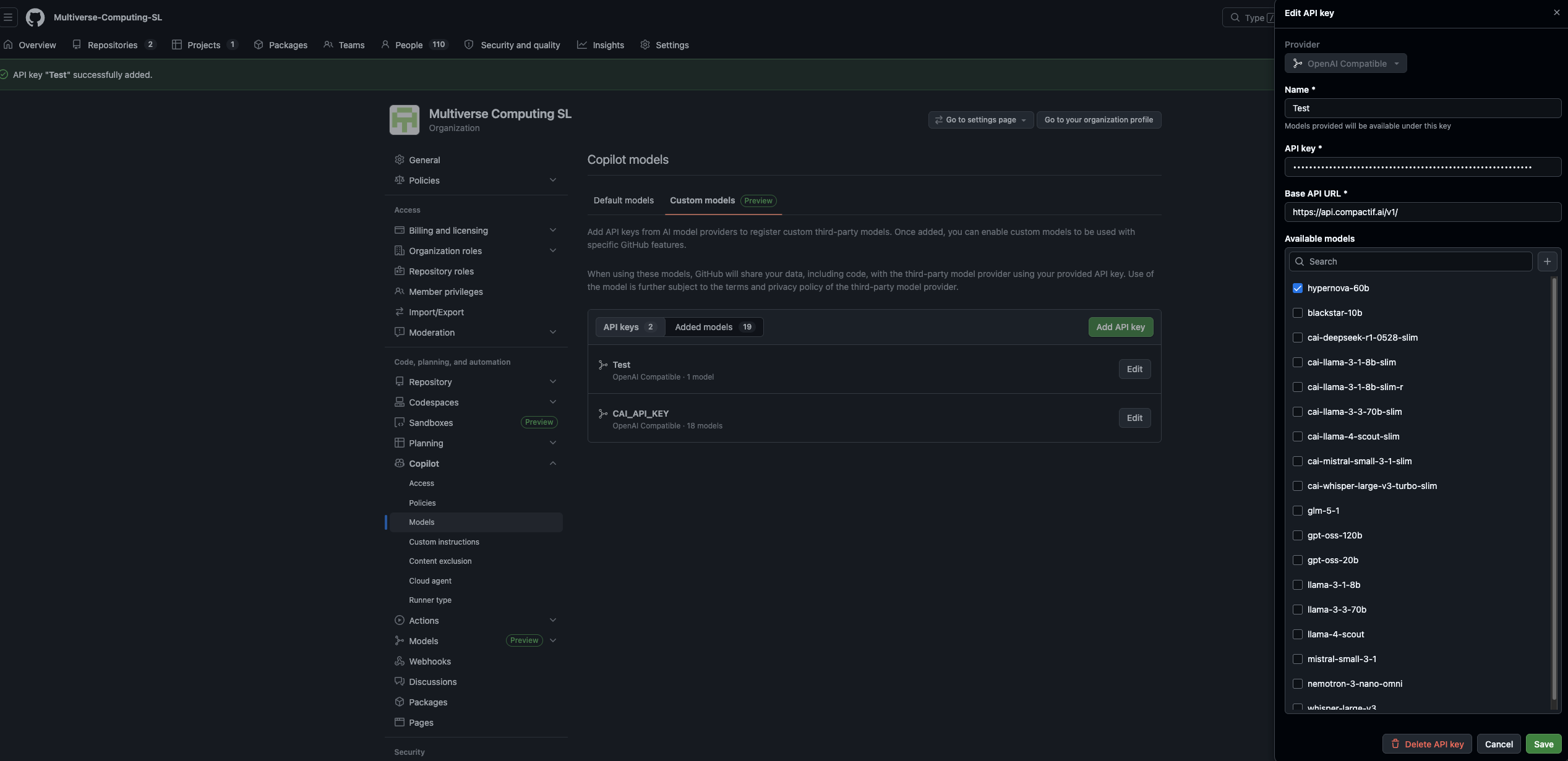Select the gpt-oss-120b checkbox
This screenshot has width=1568, height=761.
[x=1298, y=535]
